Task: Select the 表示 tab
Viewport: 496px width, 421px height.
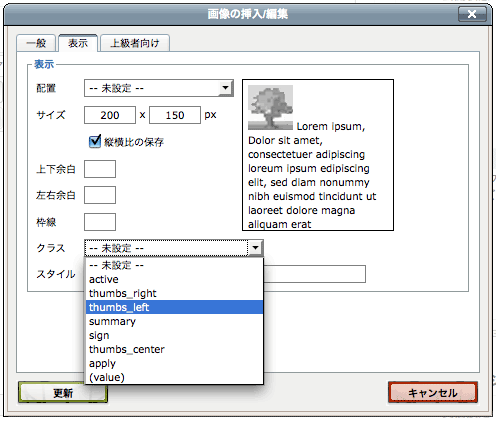Action: click(x=78, y=43)
